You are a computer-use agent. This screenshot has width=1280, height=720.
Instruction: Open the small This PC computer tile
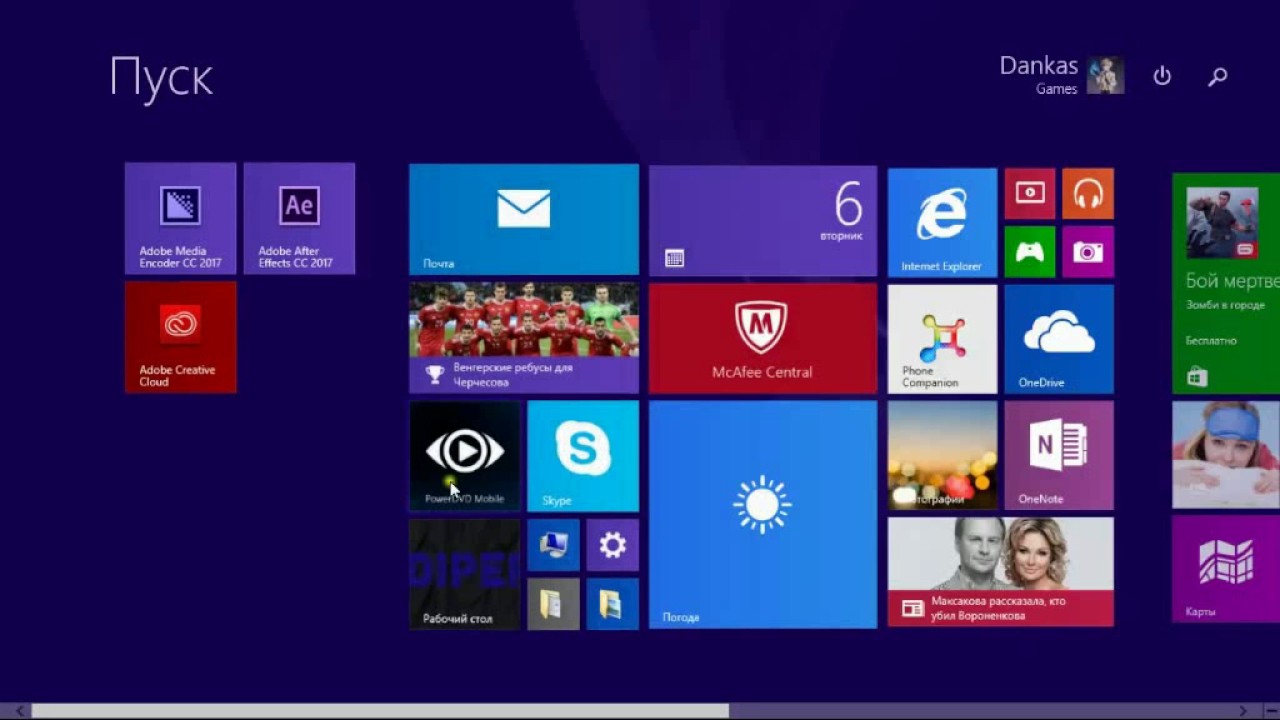click(x=553, y=545)
